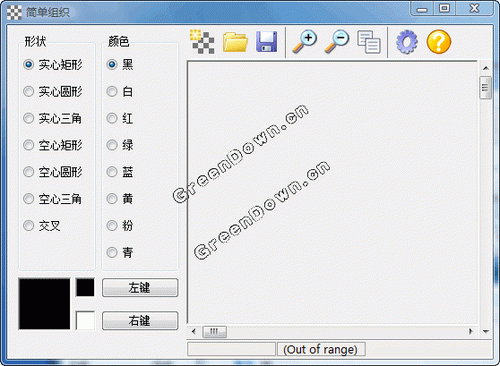Click the new pattern checkerboard icon

[x=202, y=42]
